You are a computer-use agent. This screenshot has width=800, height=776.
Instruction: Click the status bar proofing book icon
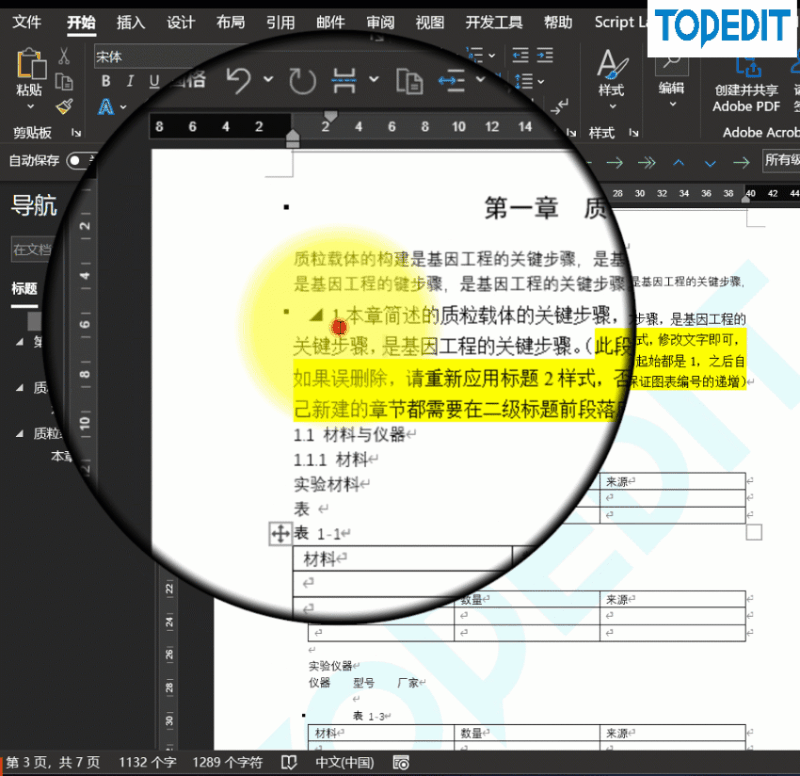[x=289, y=762]
